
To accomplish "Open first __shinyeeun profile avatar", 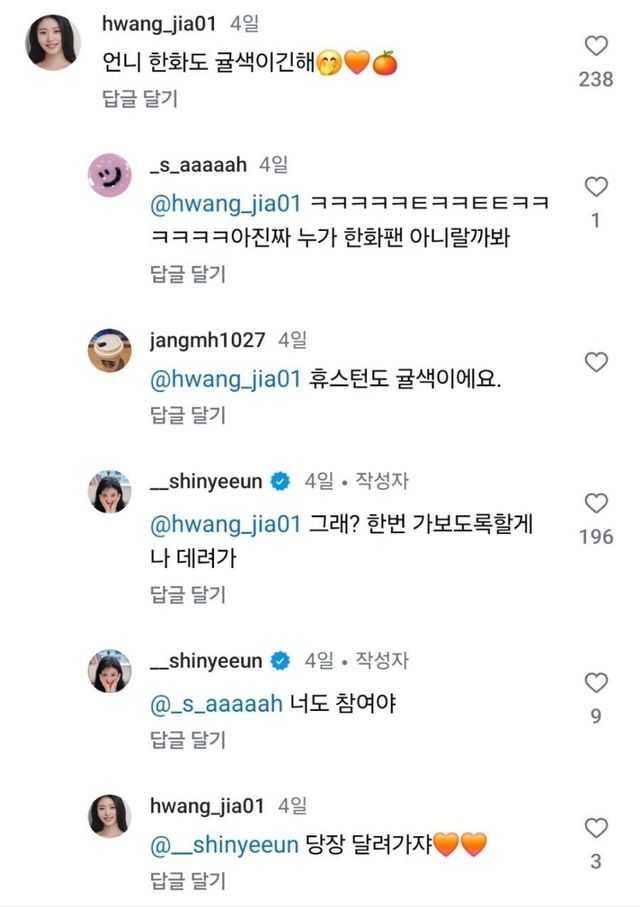I will (110, 492).
